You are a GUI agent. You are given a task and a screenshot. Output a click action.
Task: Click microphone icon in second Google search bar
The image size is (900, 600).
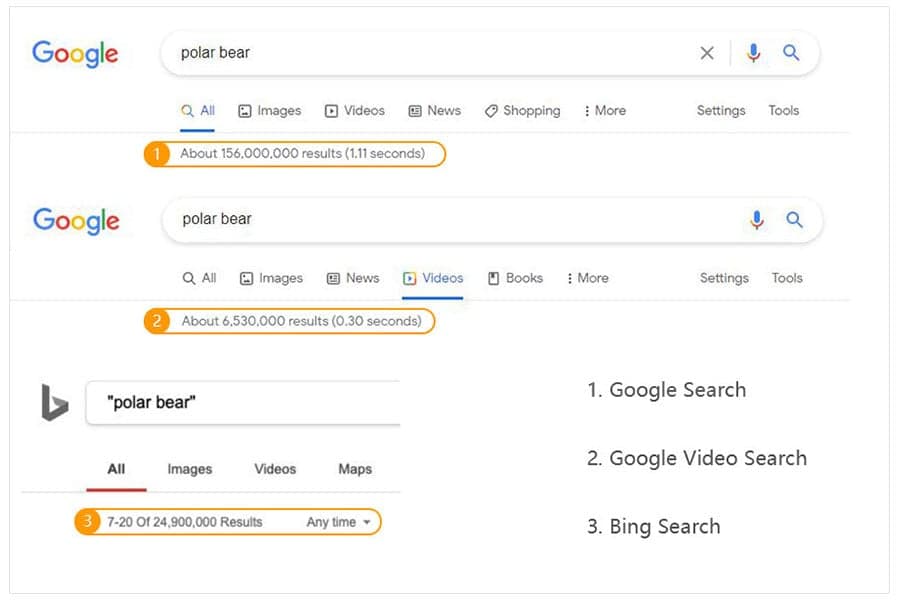point(757,220)
